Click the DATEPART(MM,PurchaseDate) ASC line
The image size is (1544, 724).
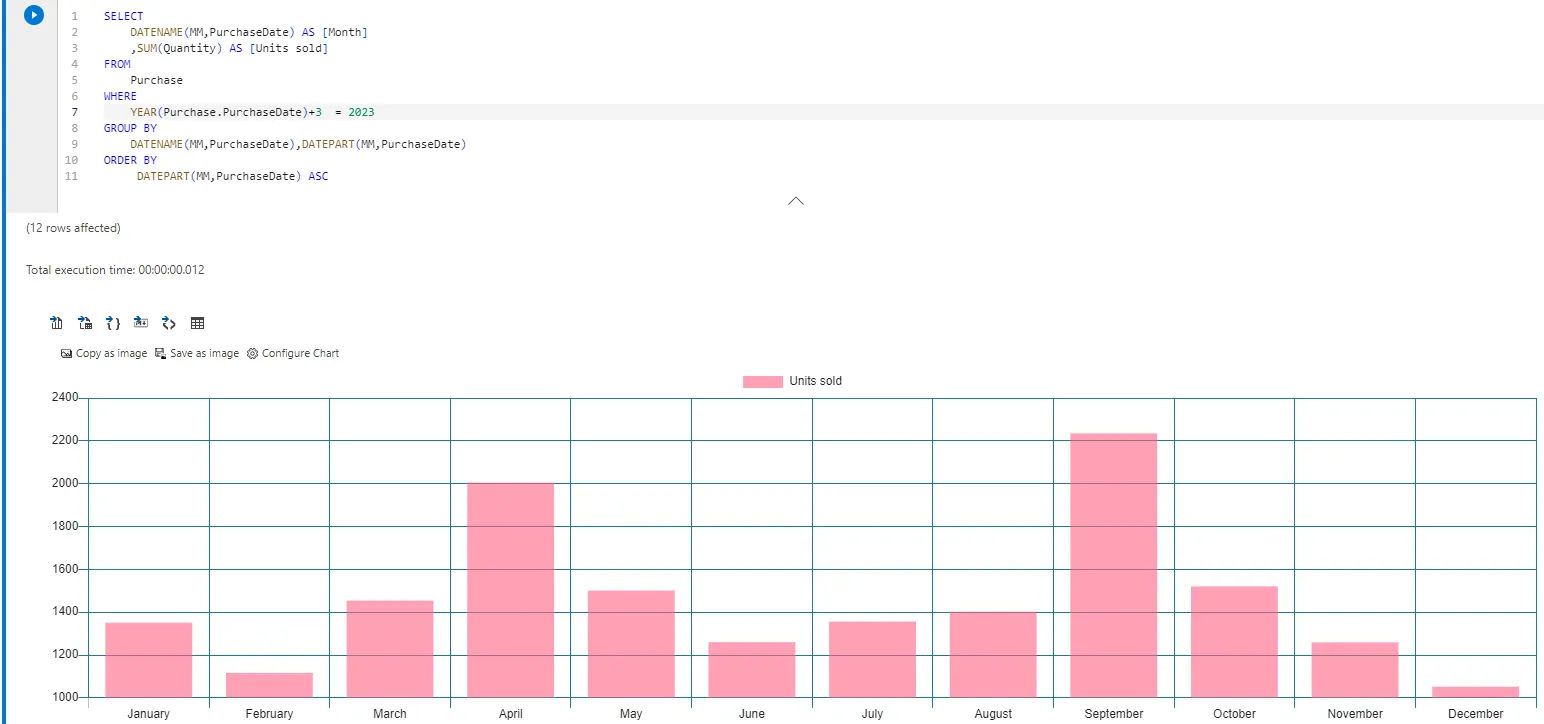[x=232, y=176]
